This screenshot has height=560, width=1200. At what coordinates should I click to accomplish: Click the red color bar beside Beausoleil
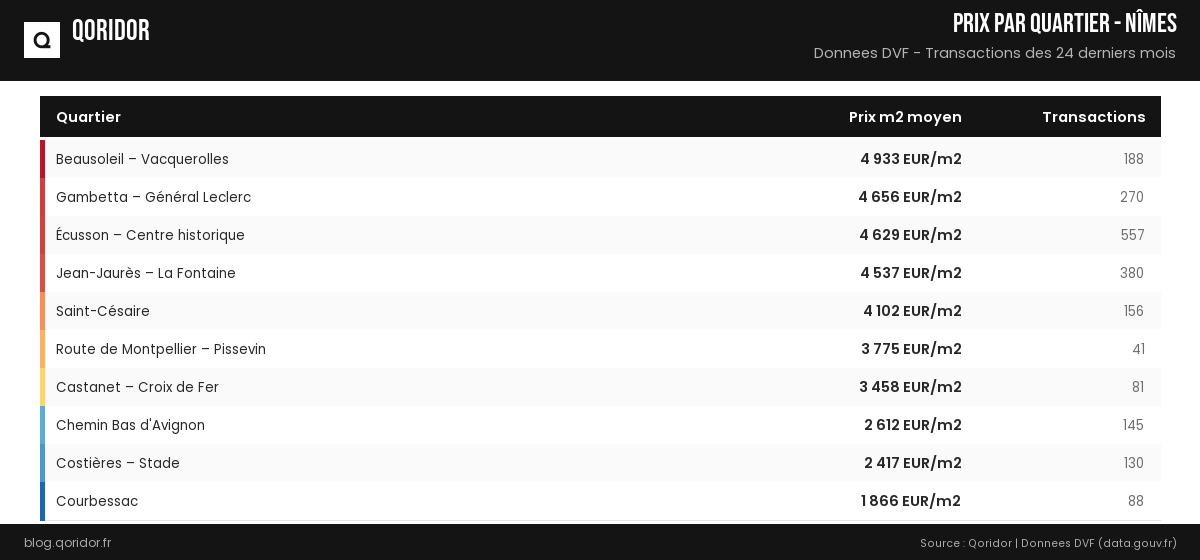pyautogui.click(x=42, y=159)
